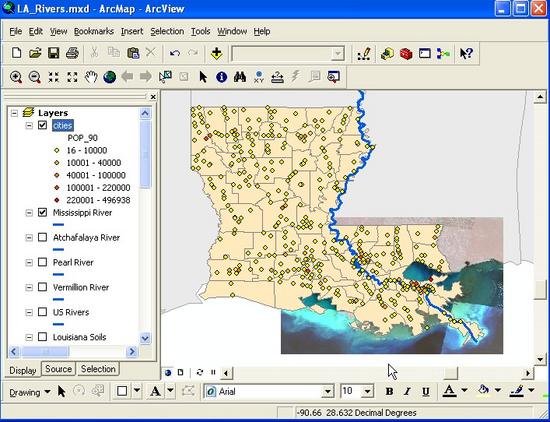Undo the last action
This screenshot has height=422, width=550.
click(x=174, y=53)
